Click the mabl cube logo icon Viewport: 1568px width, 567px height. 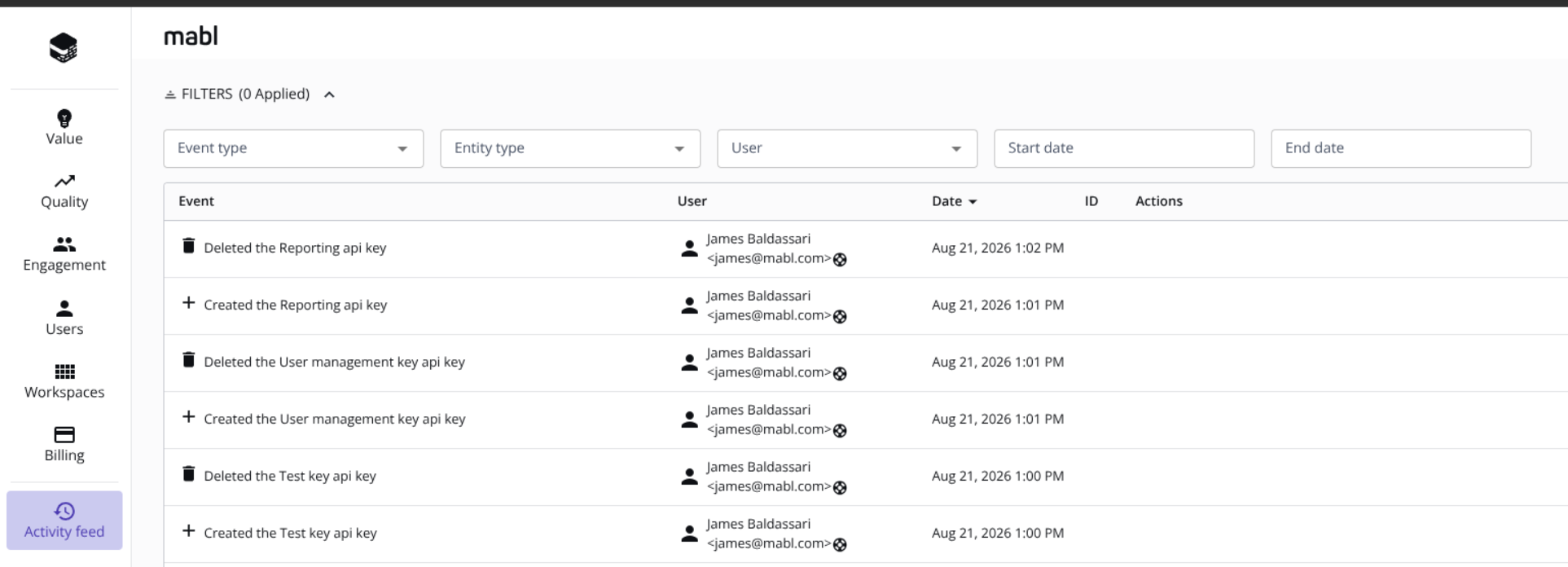tap(64, 48)
